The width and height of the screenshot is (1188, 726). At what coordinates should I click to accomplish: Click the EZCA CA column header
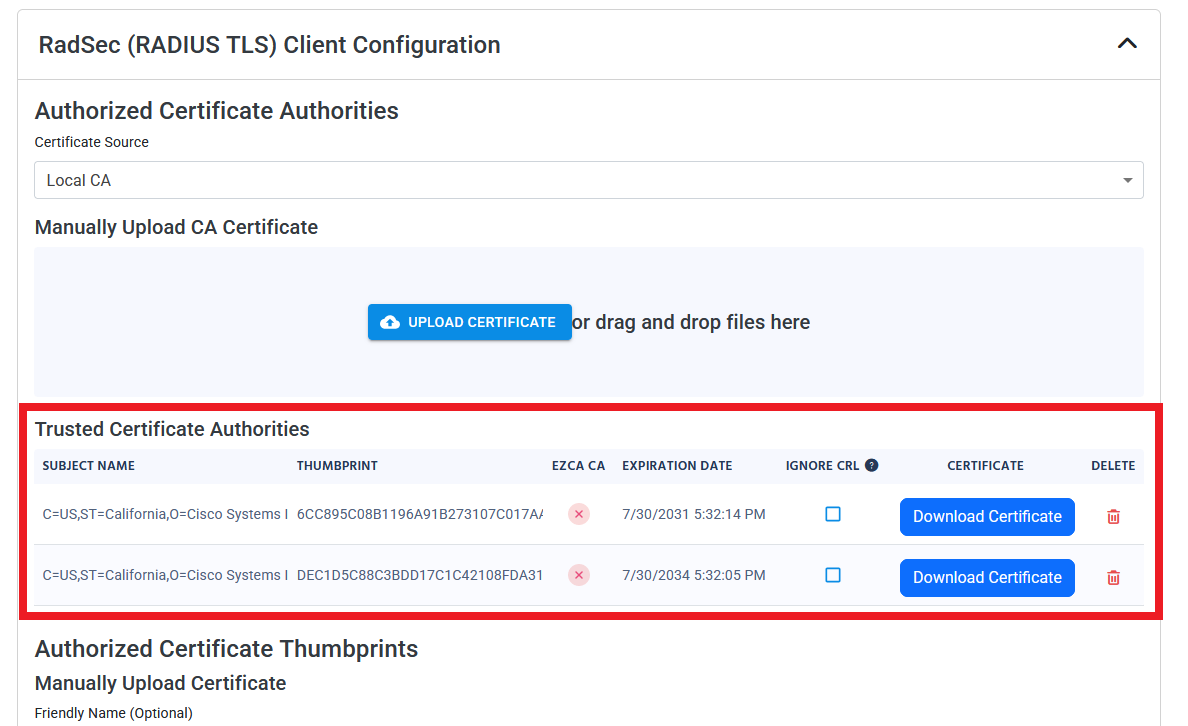[578, 466]
